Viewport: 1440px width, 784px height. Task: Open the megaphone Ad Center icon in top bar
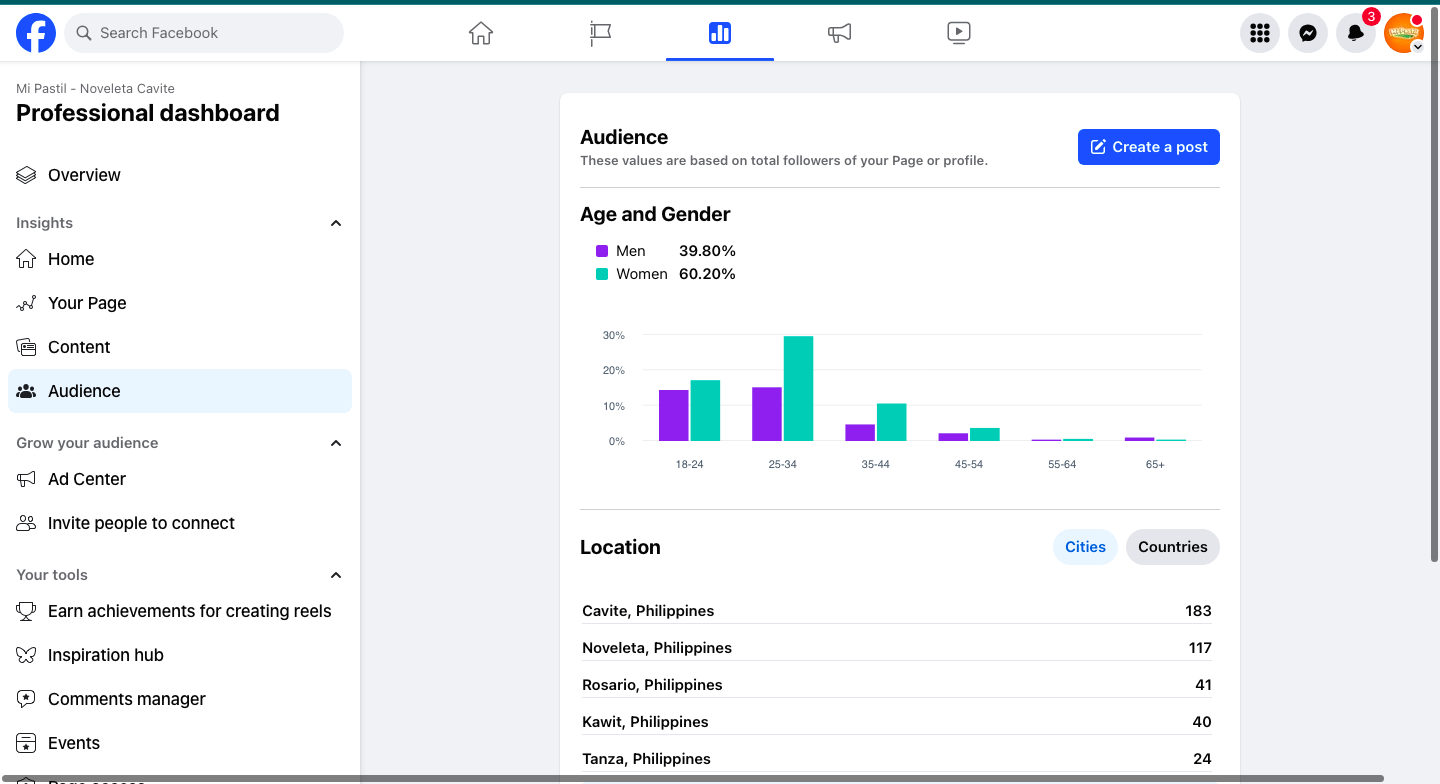click(839, 33)
